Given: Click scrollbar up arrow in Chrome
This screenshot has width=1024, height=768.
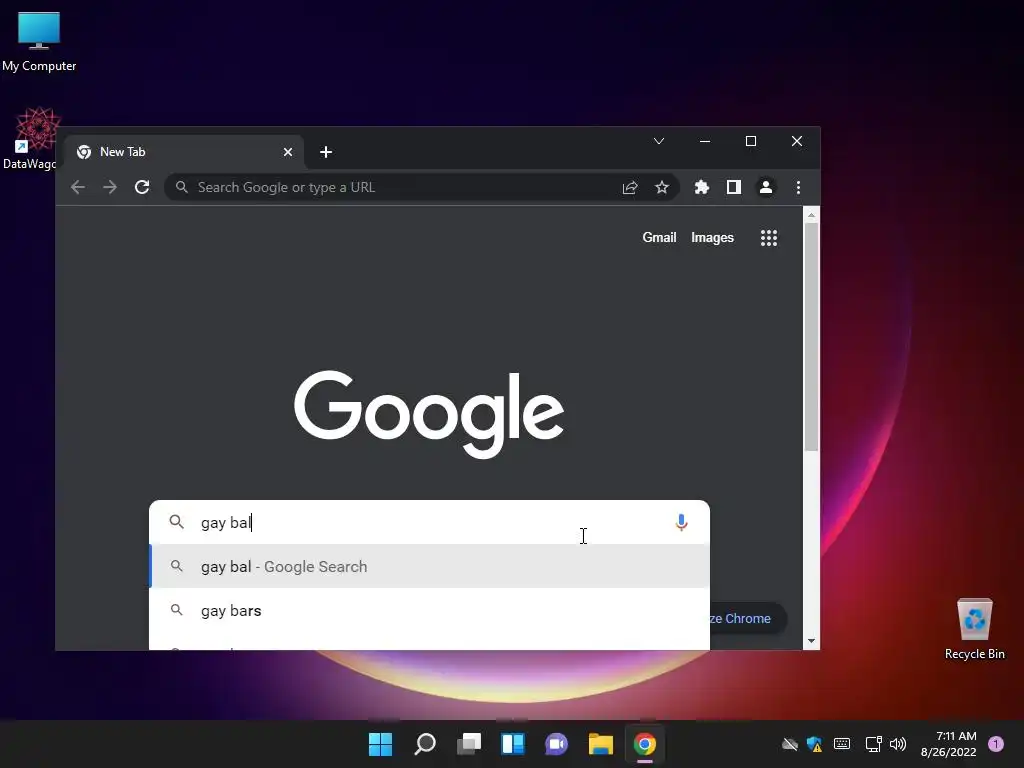Looking at the screenshot, I should pos(811,215).
